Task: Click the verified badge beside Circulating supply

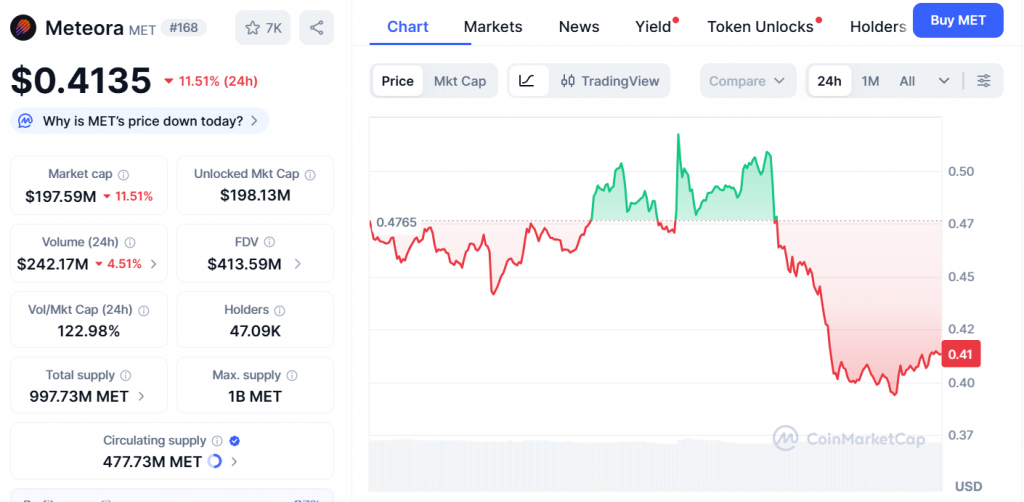Action: [234, 441]
